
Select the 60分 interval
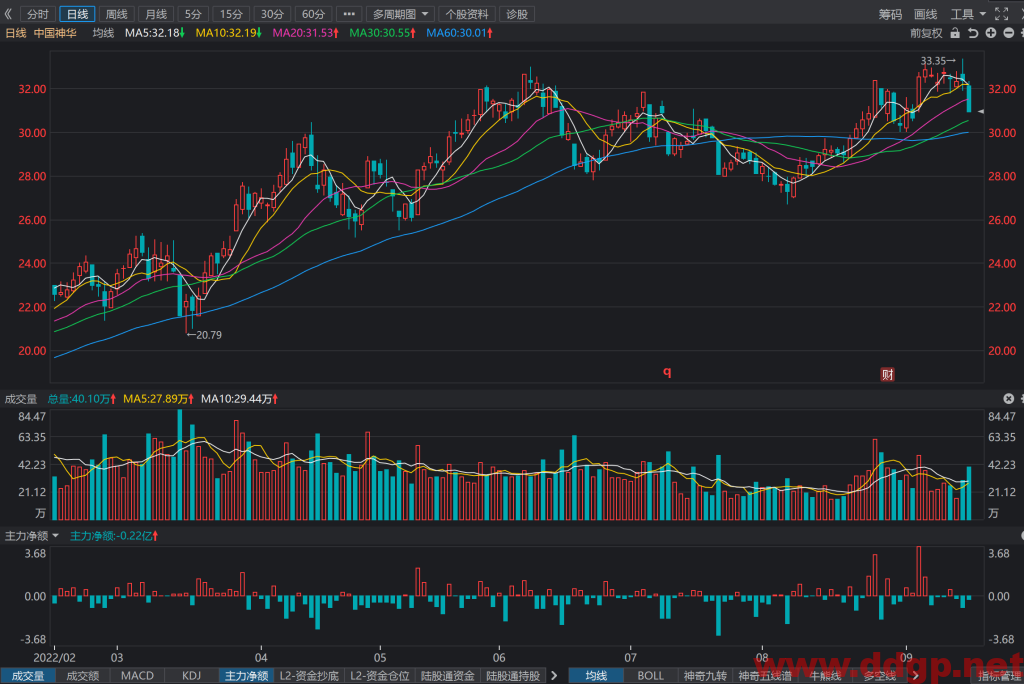tap(313, 14)
